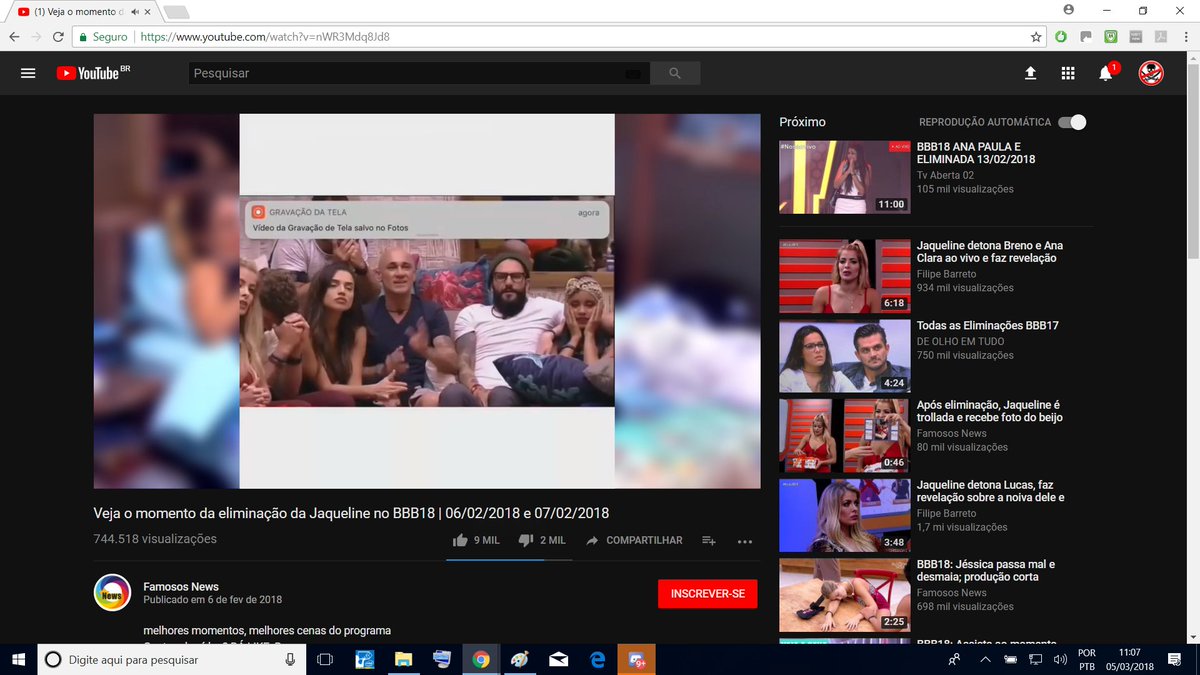Open the on-screen keyboard icon in search box
Viewport: 1200px width, 675px height.
[632, 73]
